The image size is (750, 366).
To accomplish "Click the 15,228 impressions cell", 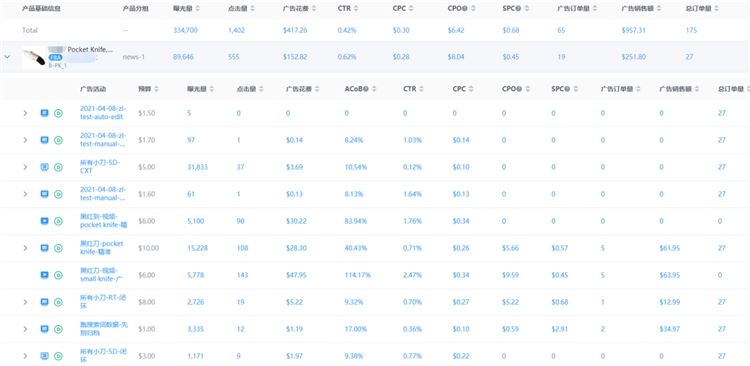I will coord(198,248).
